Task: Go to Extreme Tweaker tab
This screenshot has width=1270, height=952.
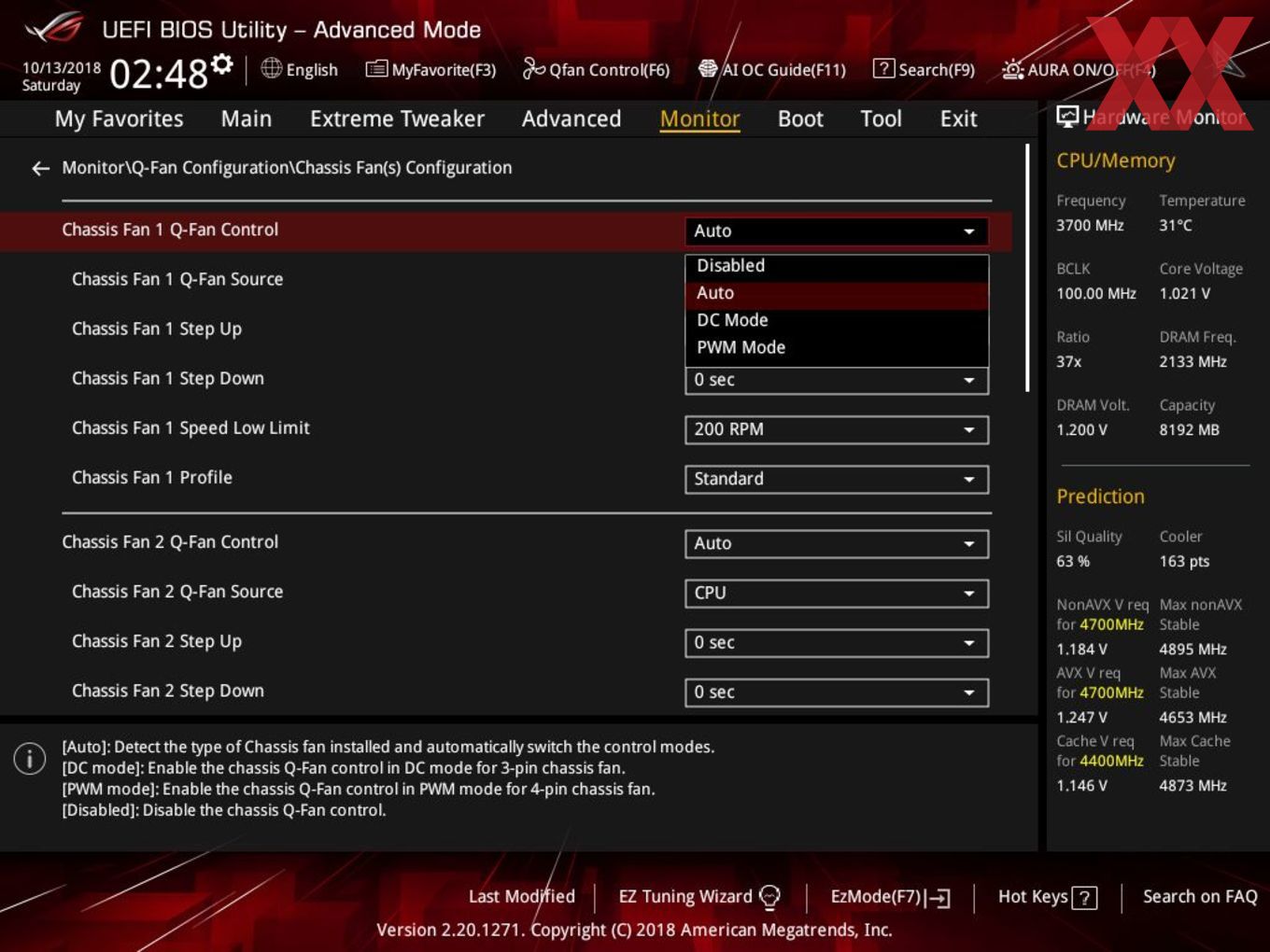Action: 397,119
